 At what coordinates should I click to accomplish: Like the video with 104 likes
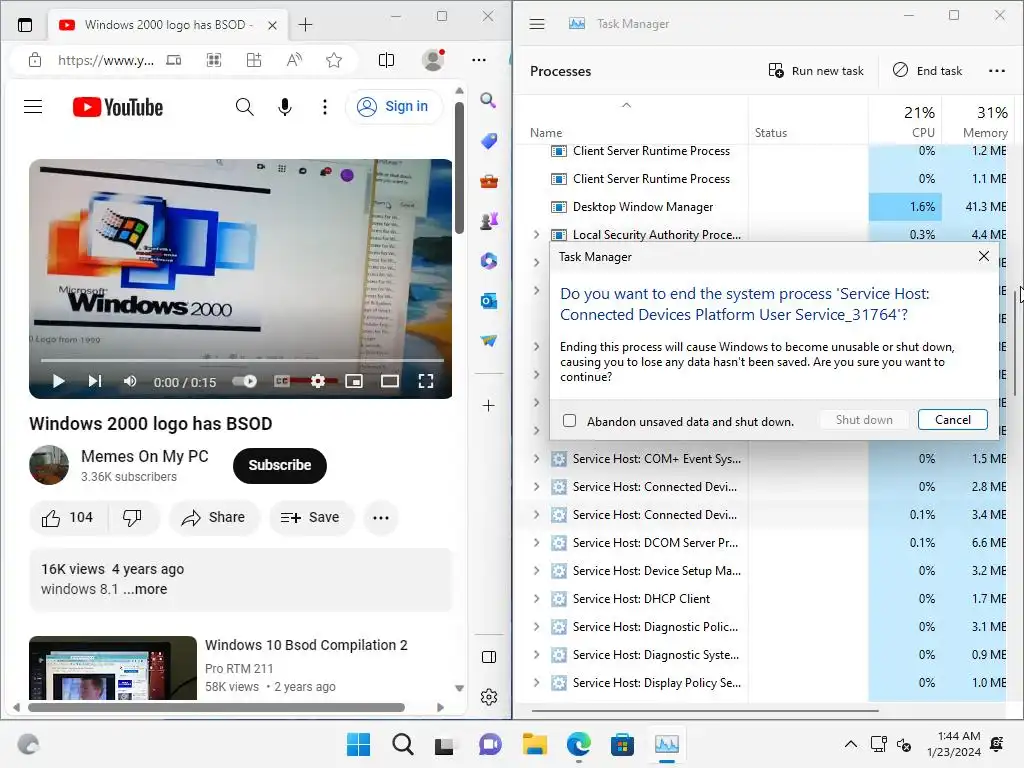(68, 518)
